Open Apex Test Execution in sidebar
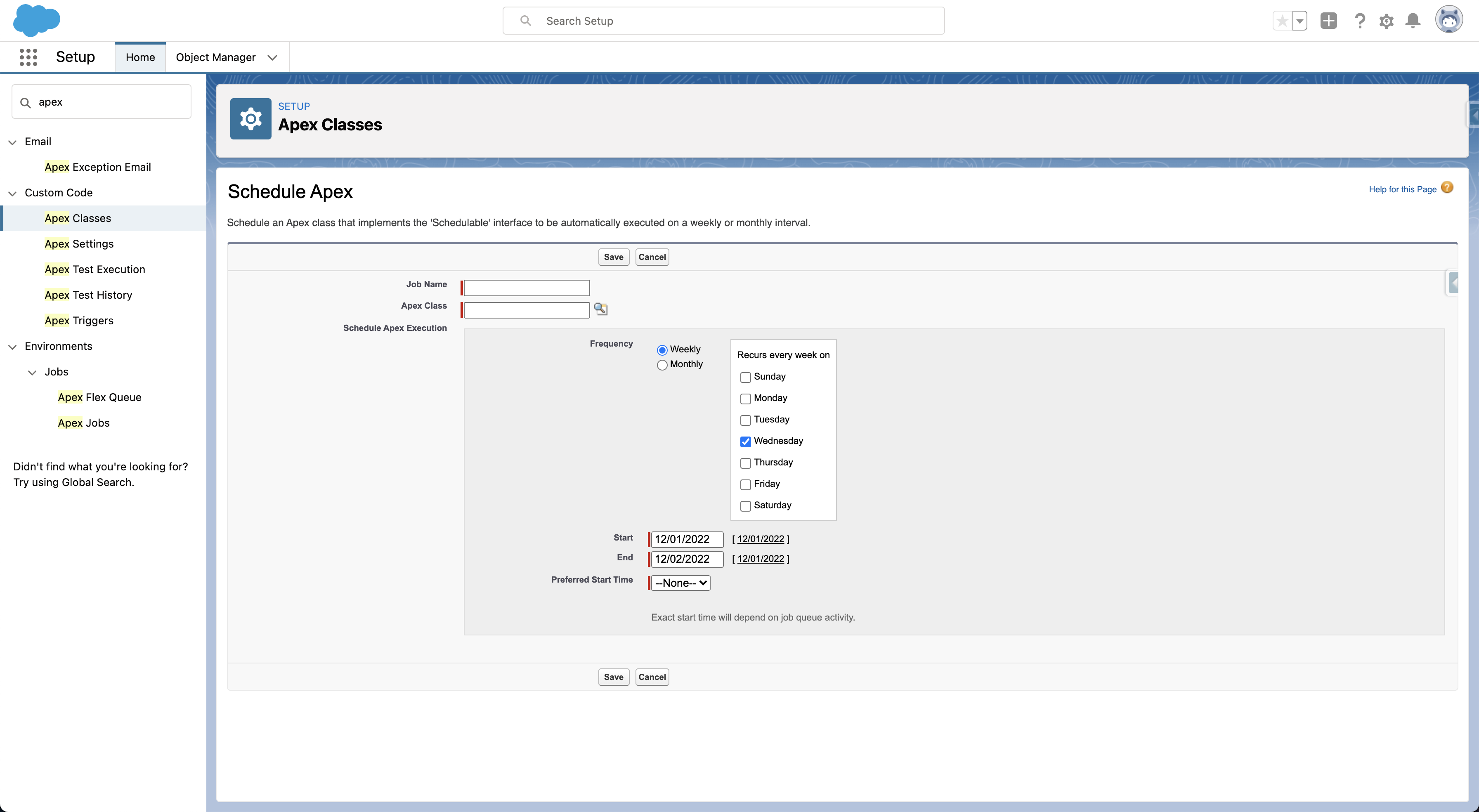This screenshot has width=1479, height=812. (x=95, y=269)
